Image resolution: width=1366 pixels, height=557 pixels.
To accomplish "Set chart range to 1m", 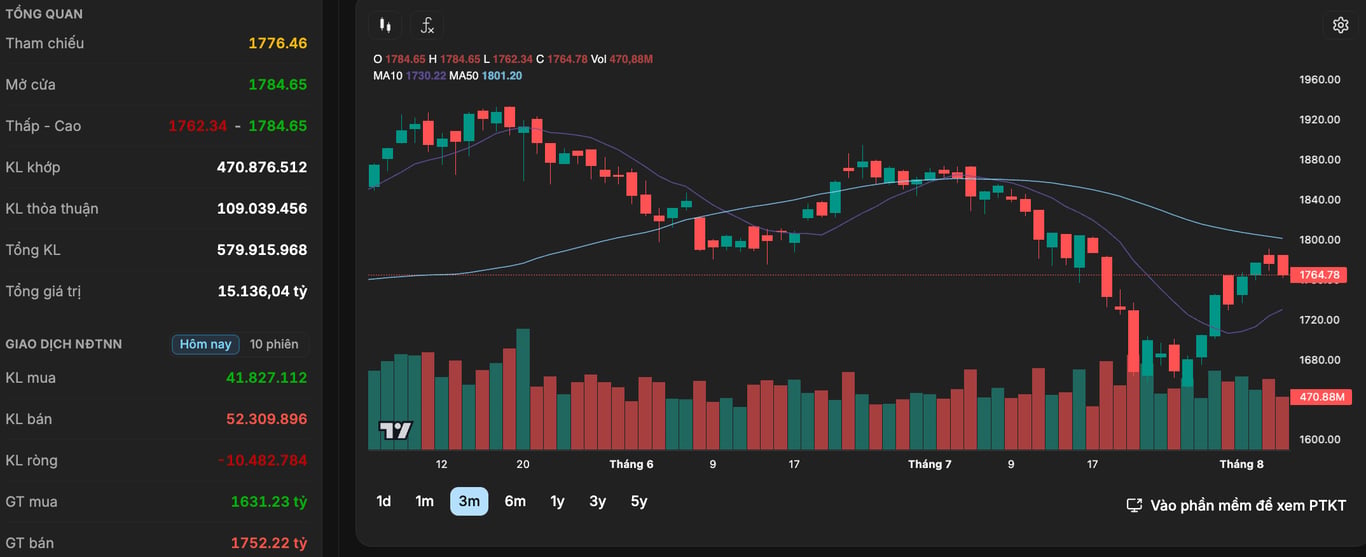I will pos(425,501).
